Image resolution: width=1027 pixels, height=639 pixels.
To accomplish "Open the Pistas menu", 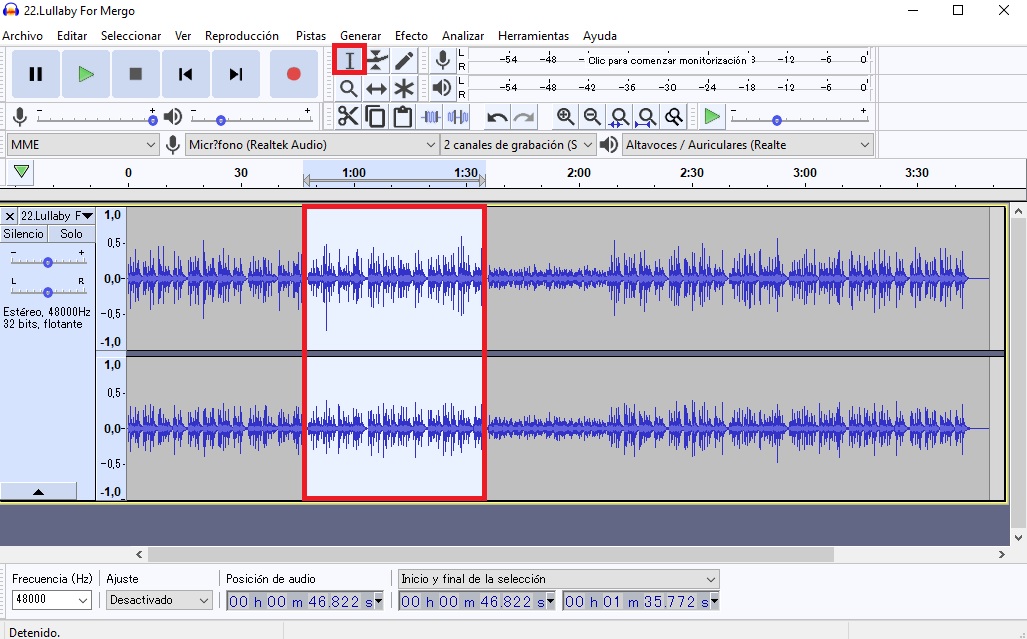I will pos(311,36).
